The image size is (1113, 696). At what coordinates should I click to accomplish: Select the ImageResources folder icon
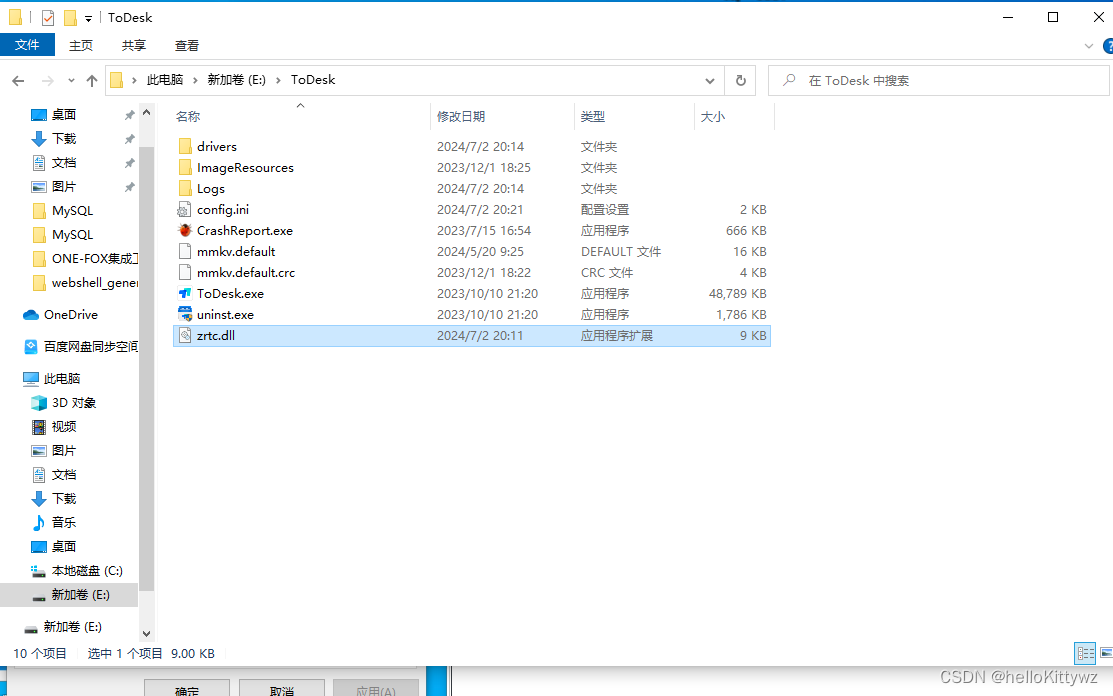coord(185,167)
